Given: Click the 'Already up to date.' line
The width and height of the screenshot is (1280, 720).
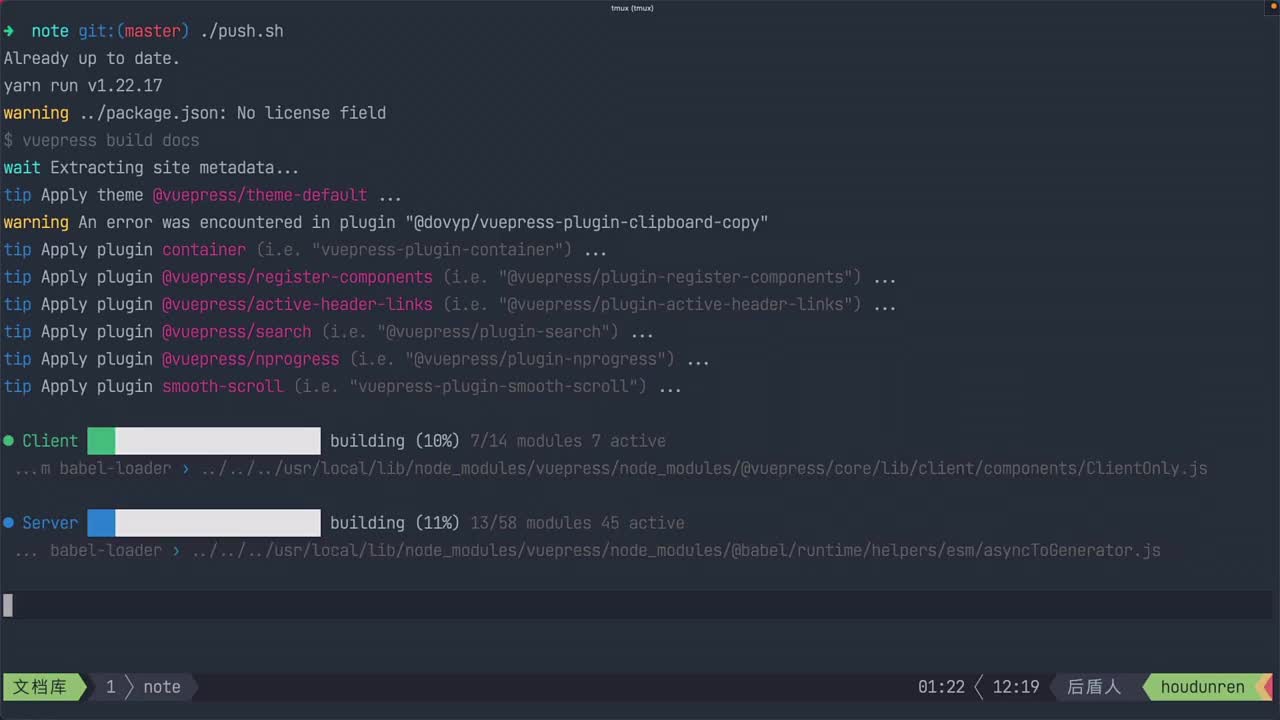Looking at the screenshot, I should click(92, 59).
